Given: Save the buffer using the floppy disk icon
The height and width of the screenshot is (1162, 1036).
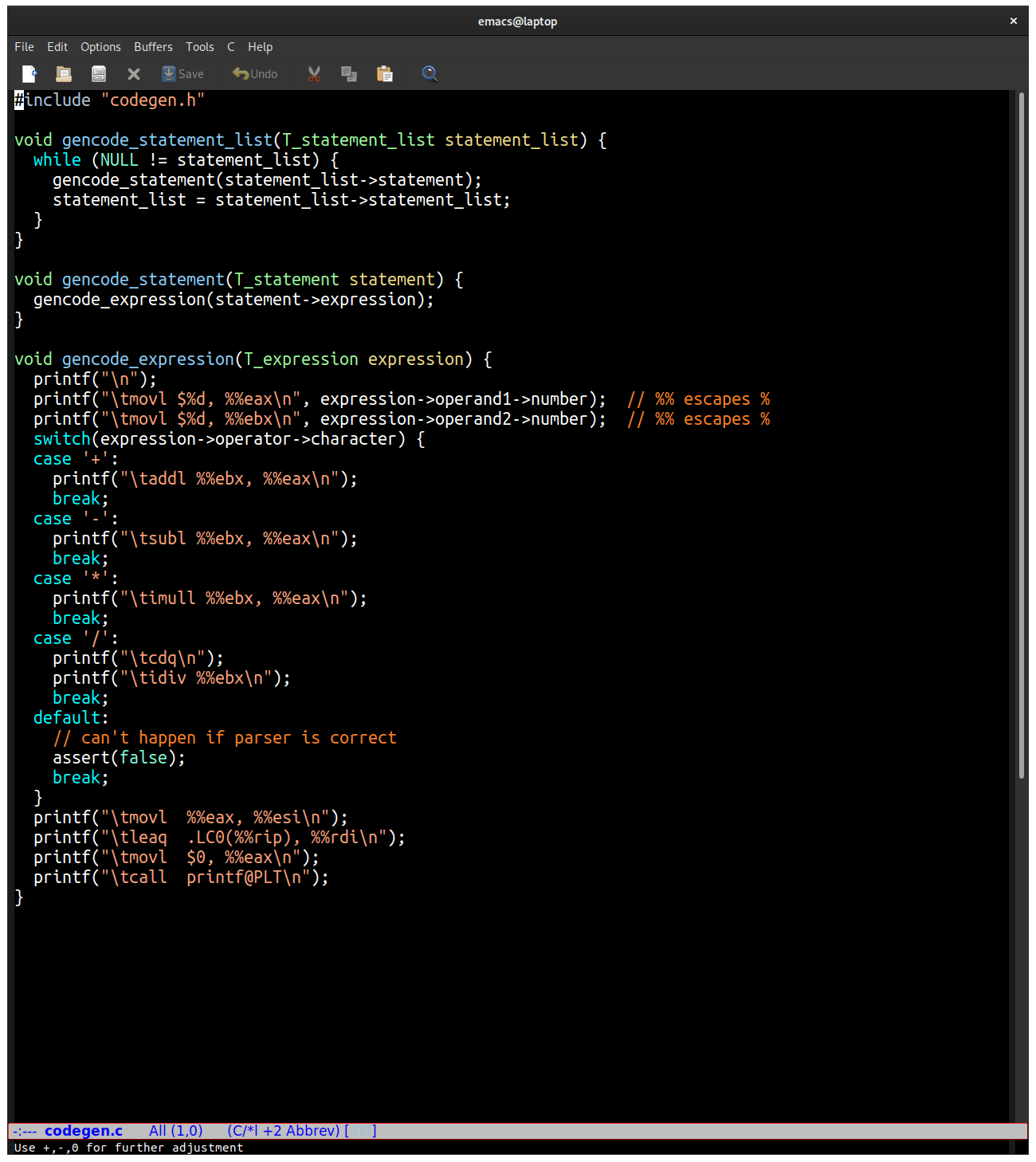Looking at the screenshot, I should point(98,73).
